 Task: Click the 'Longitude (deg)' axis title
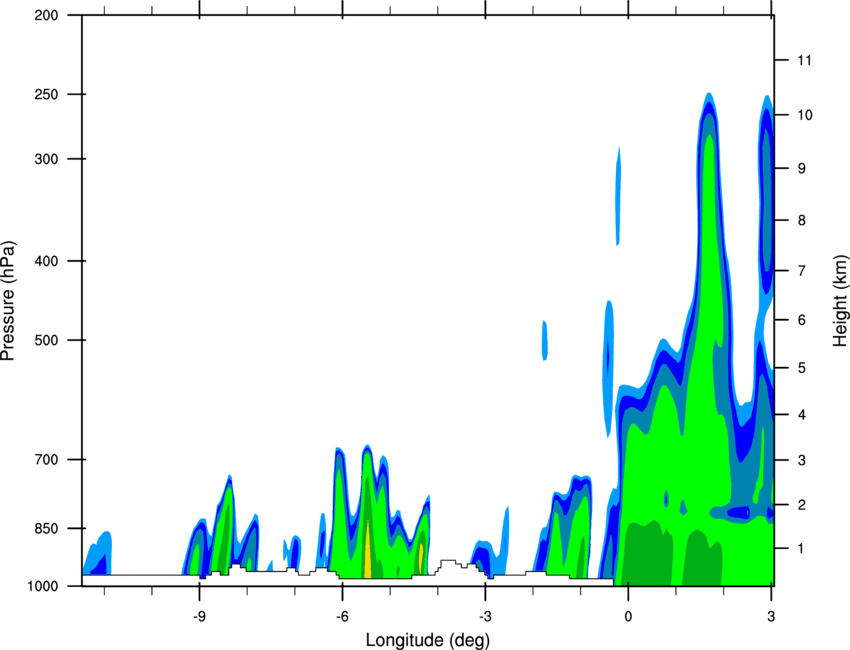[428, 640]
